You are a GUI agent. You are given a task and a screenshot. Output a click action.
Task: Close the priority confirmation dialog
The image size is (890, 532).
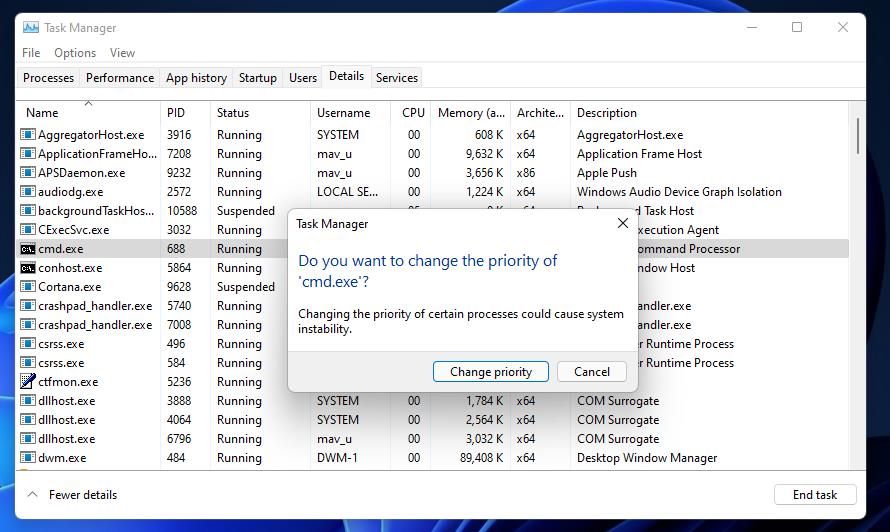[622, 224]
